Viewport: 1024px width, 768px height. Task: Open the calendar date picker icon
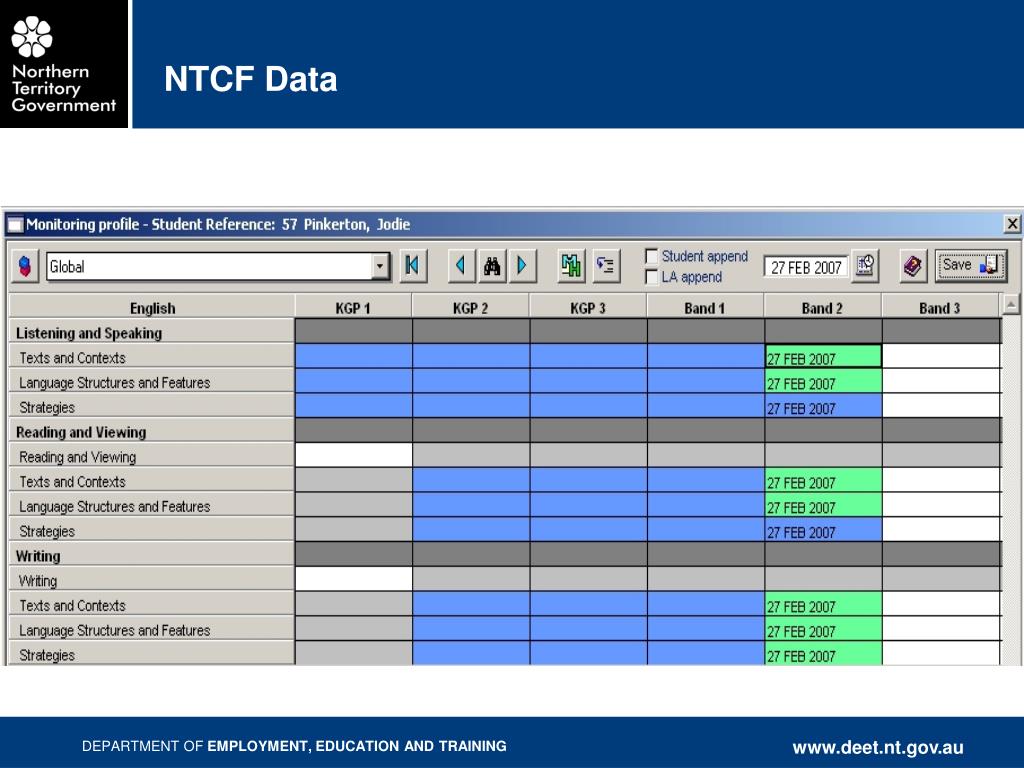point(865,266)
